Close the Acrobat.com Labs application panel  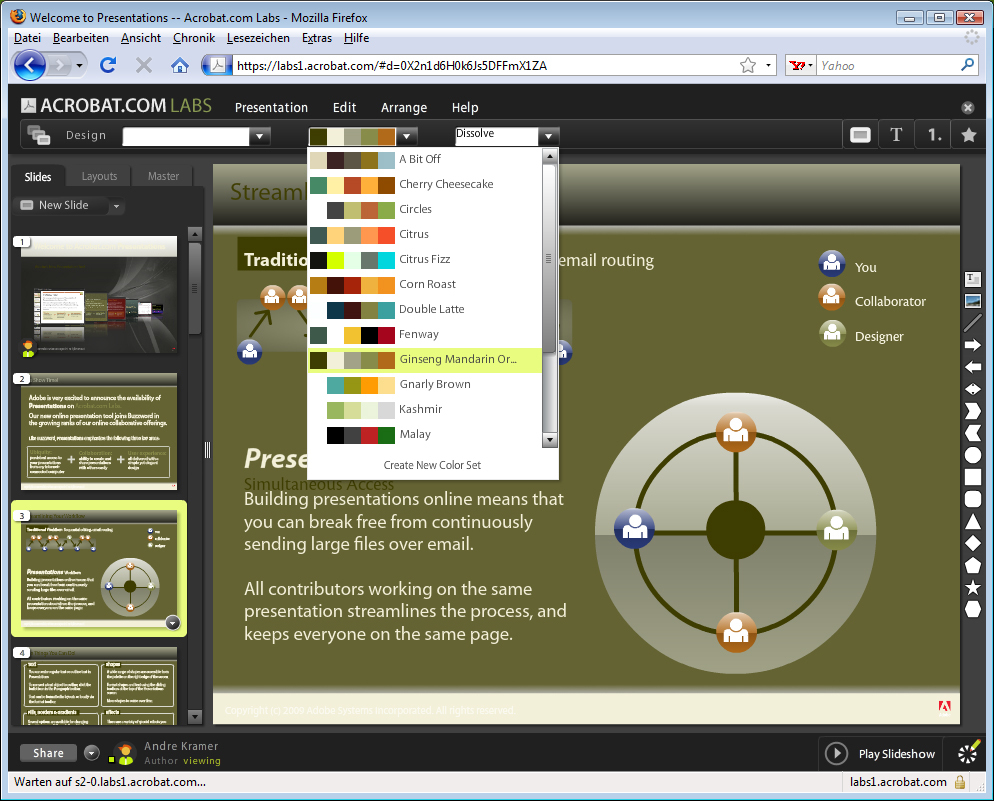967,108
